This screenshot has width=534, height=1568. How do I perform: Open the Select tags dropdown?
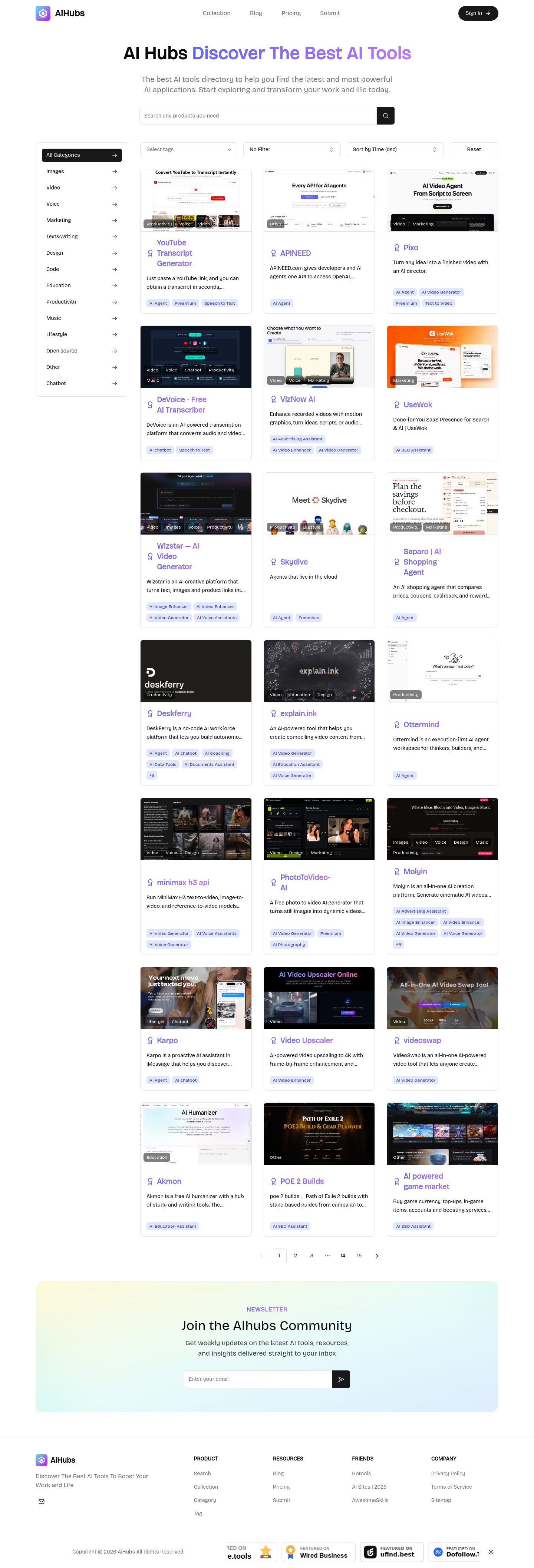click(189, 150)
